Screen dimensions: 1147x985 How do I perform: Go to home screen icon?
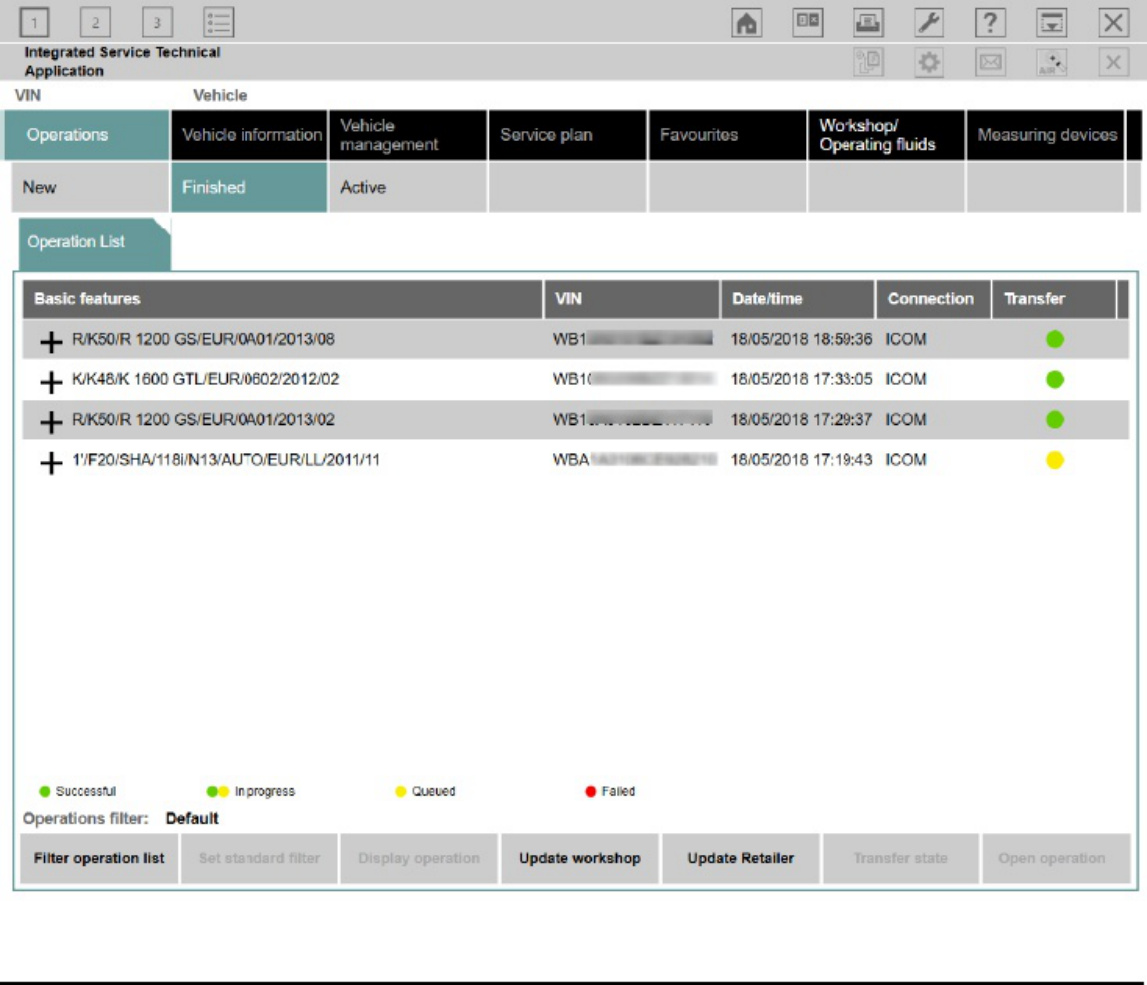[x=746, y=23]
